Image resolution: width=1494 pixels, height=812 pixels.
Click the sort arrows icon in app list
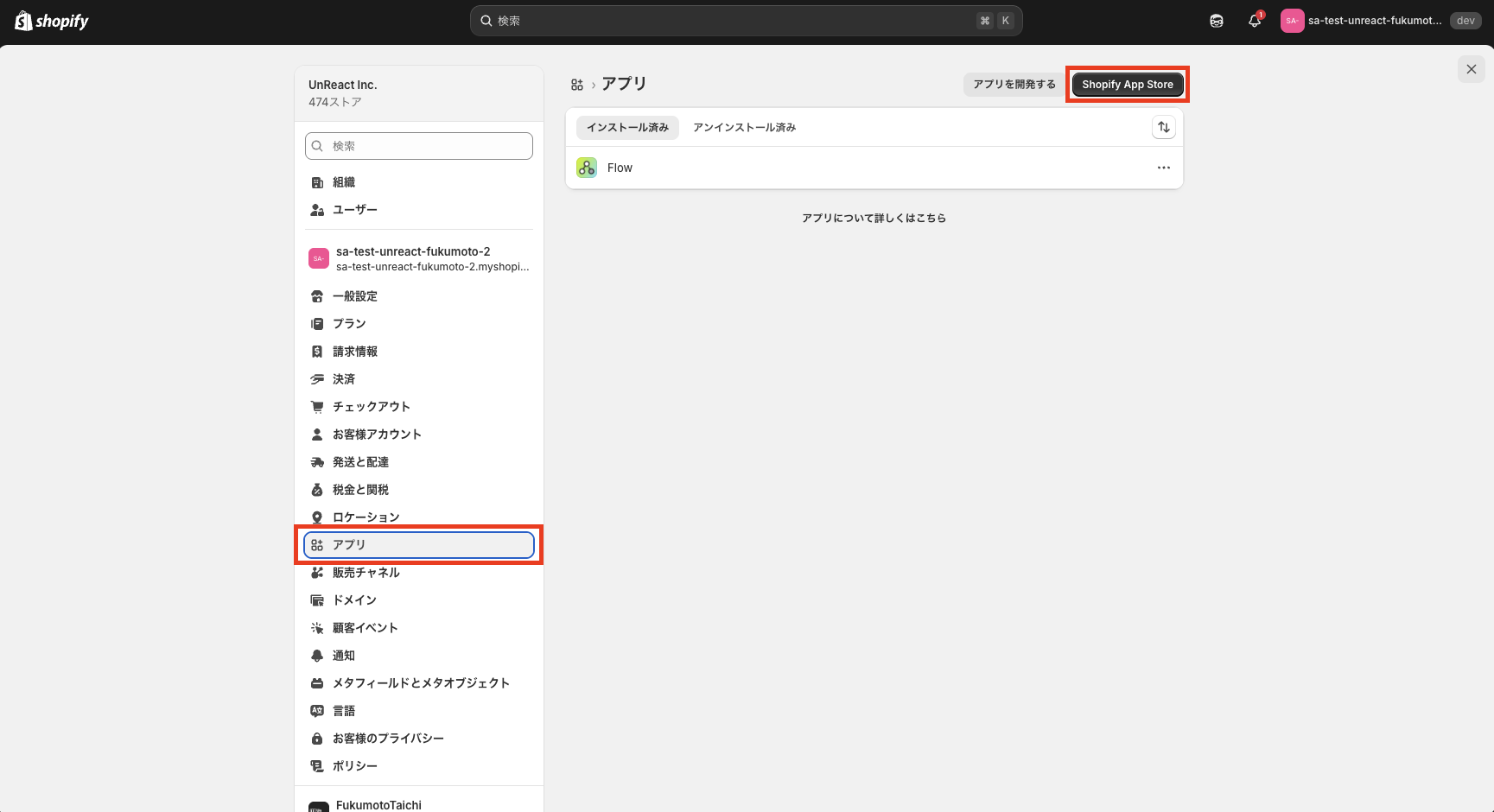(x=1164, y=127)
